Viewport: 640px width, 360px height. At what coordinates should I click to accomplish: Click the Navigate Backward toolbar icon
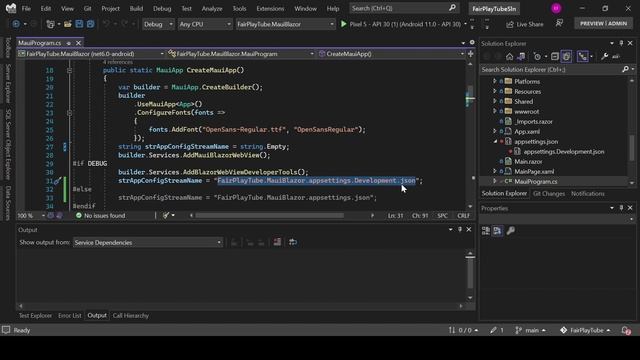click(x=16, y=24)
